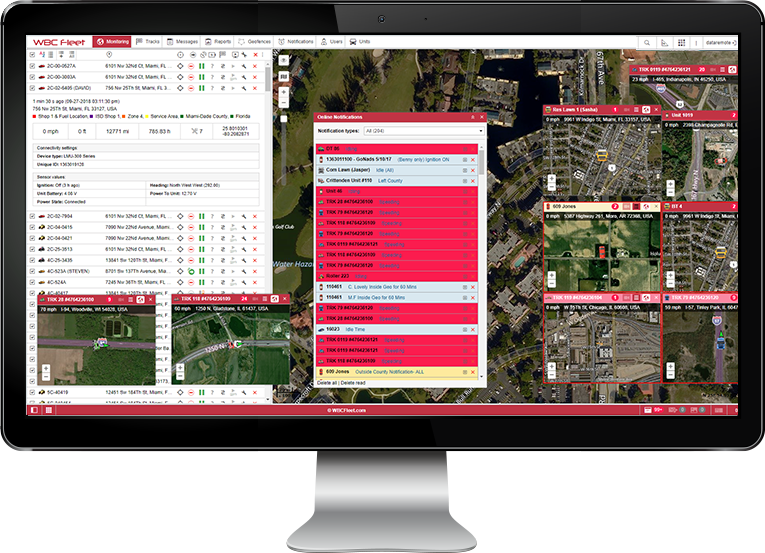765x553 pixels.
Task: Click the dataremote user logout button
Action: point(721,43)
